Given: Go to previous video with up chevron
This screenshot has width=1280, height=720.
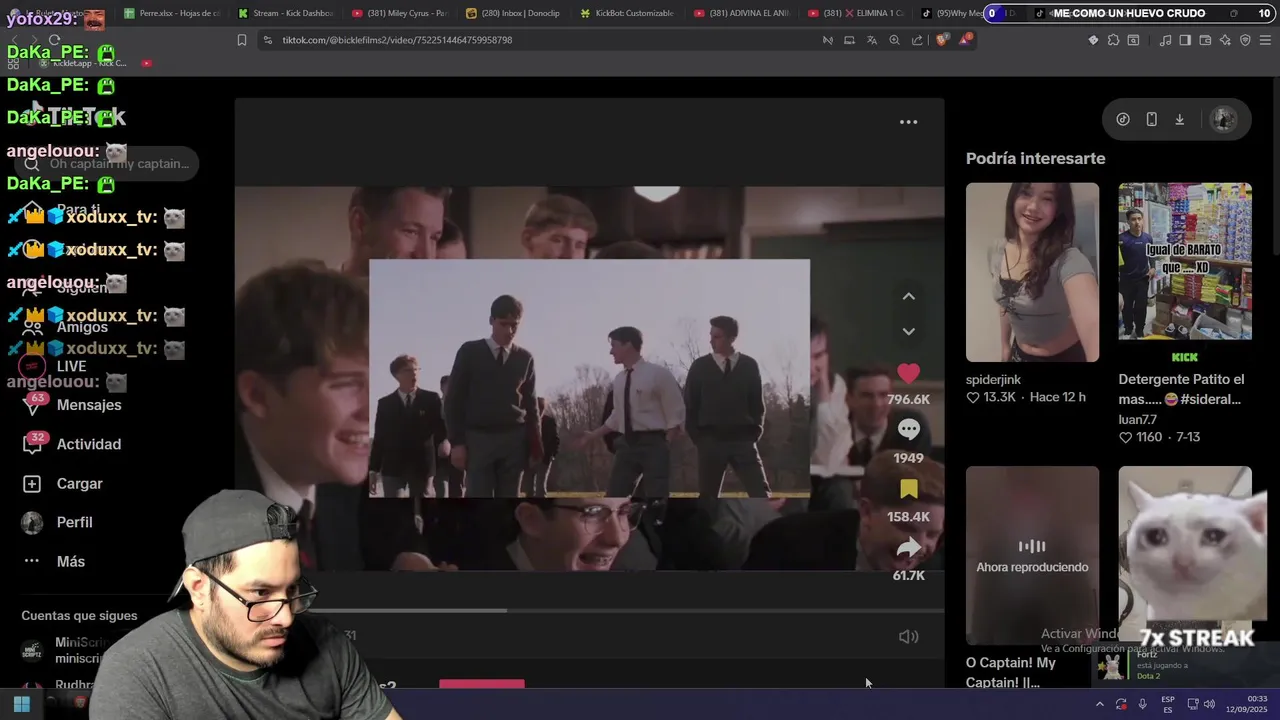Looking at the screenshot, I should (x=908, y=296).
